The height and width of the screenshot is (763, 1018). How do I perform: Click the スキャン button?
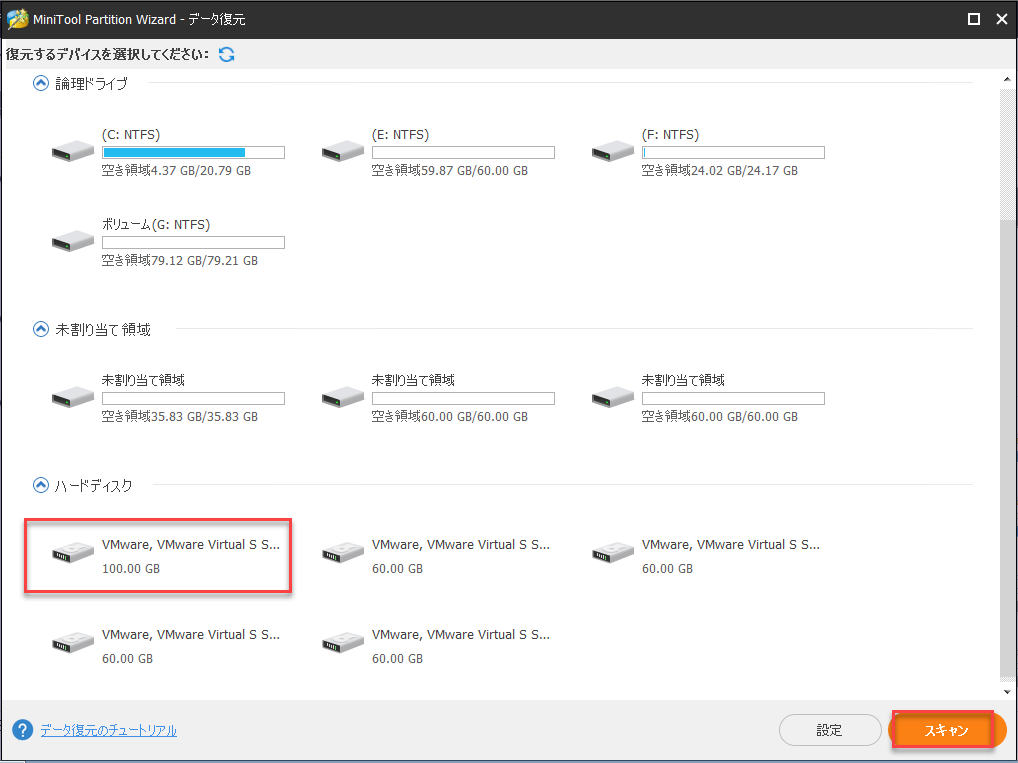(x=946, y=730)
